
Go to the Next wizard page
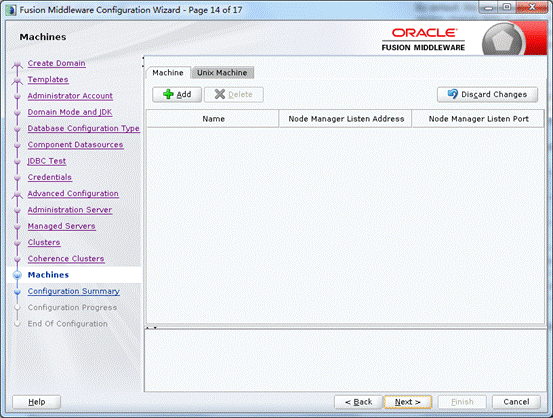[408, 402]
